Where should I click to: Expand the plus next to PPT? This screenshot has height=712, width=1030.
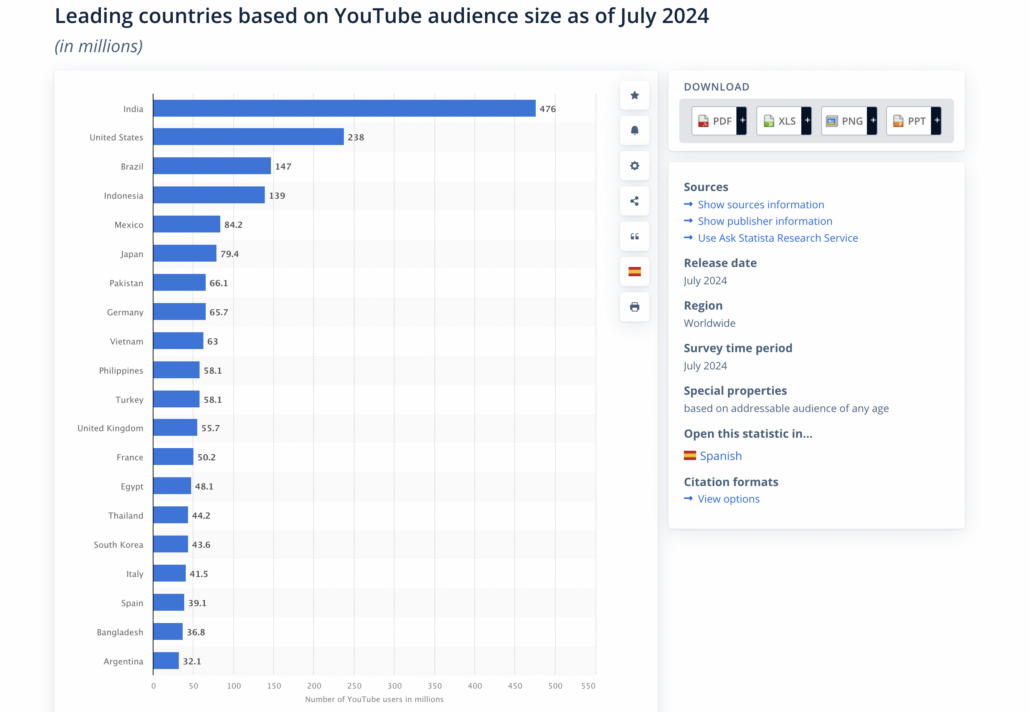point(936,121)
